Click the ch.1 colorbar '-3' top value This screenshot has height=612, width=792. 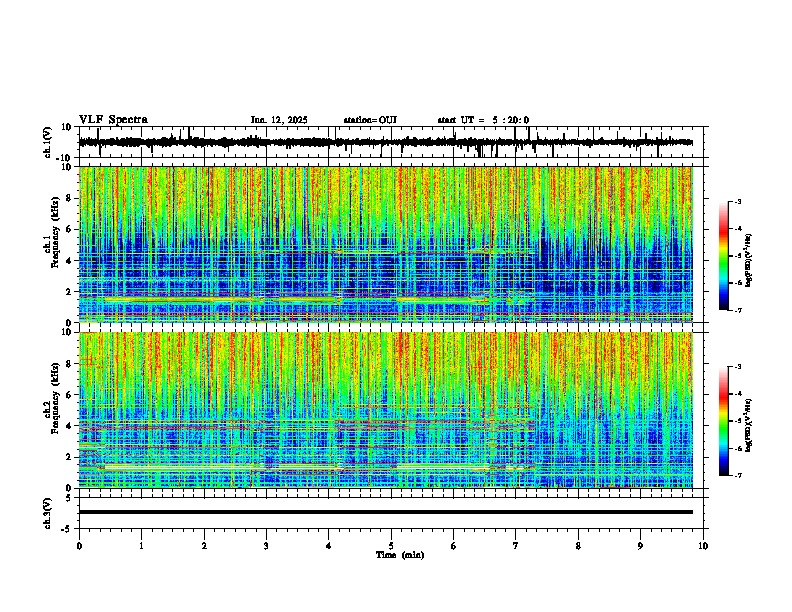[737, 202]
